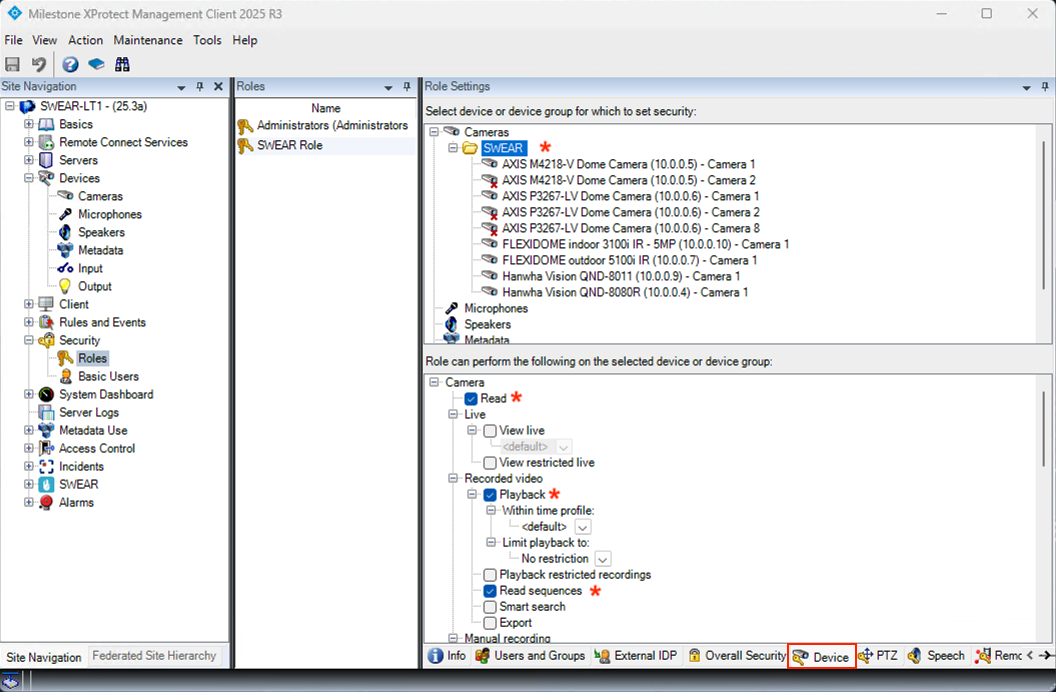Expand the Servers tree node

pos(29,160)
